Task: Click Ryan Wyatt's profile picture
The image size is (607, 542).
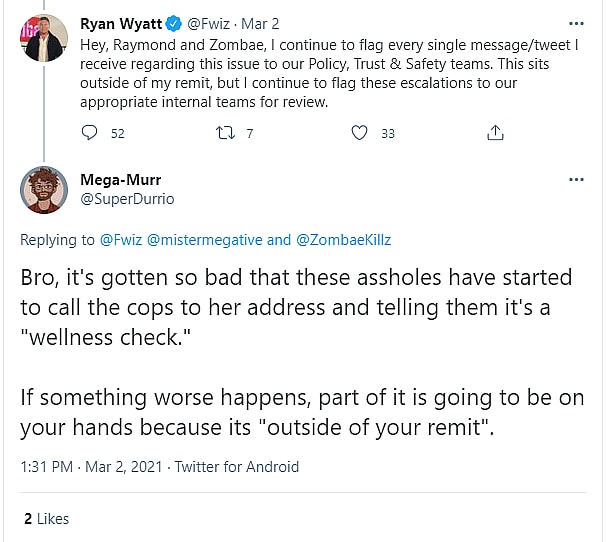Action: [x=43, y=39]
